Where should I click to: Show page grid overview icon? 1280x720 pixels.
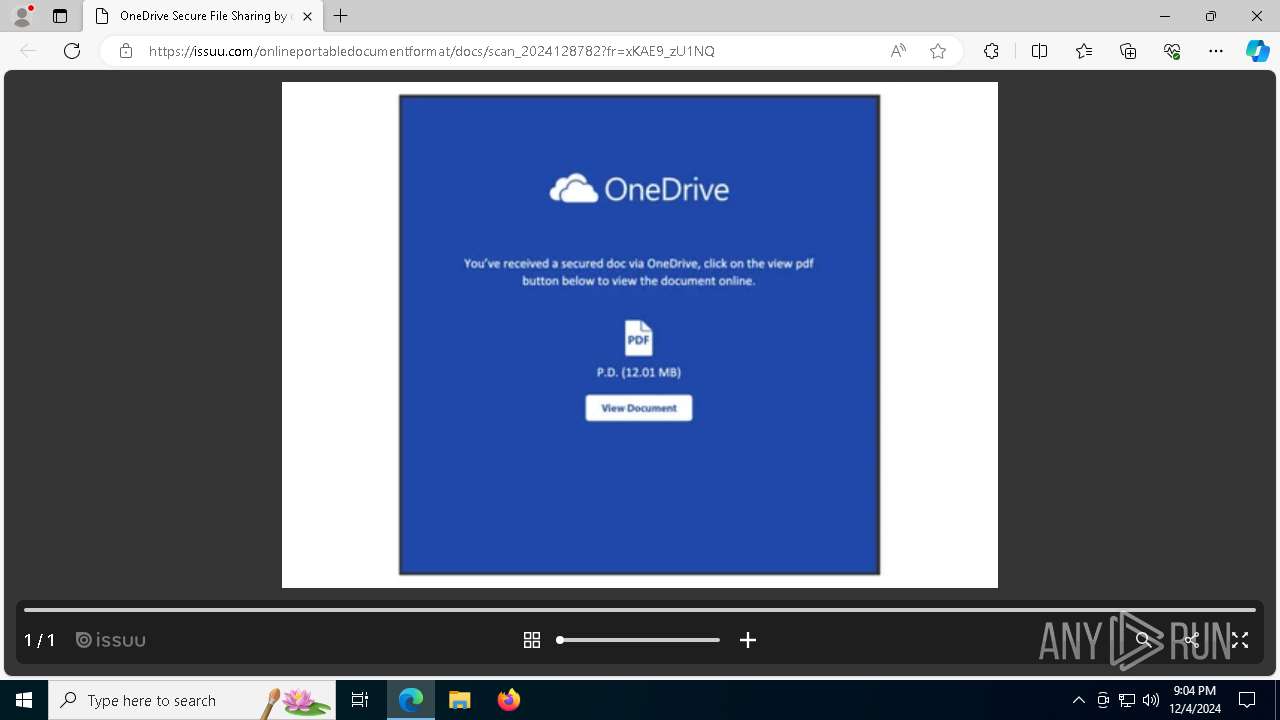532,640
